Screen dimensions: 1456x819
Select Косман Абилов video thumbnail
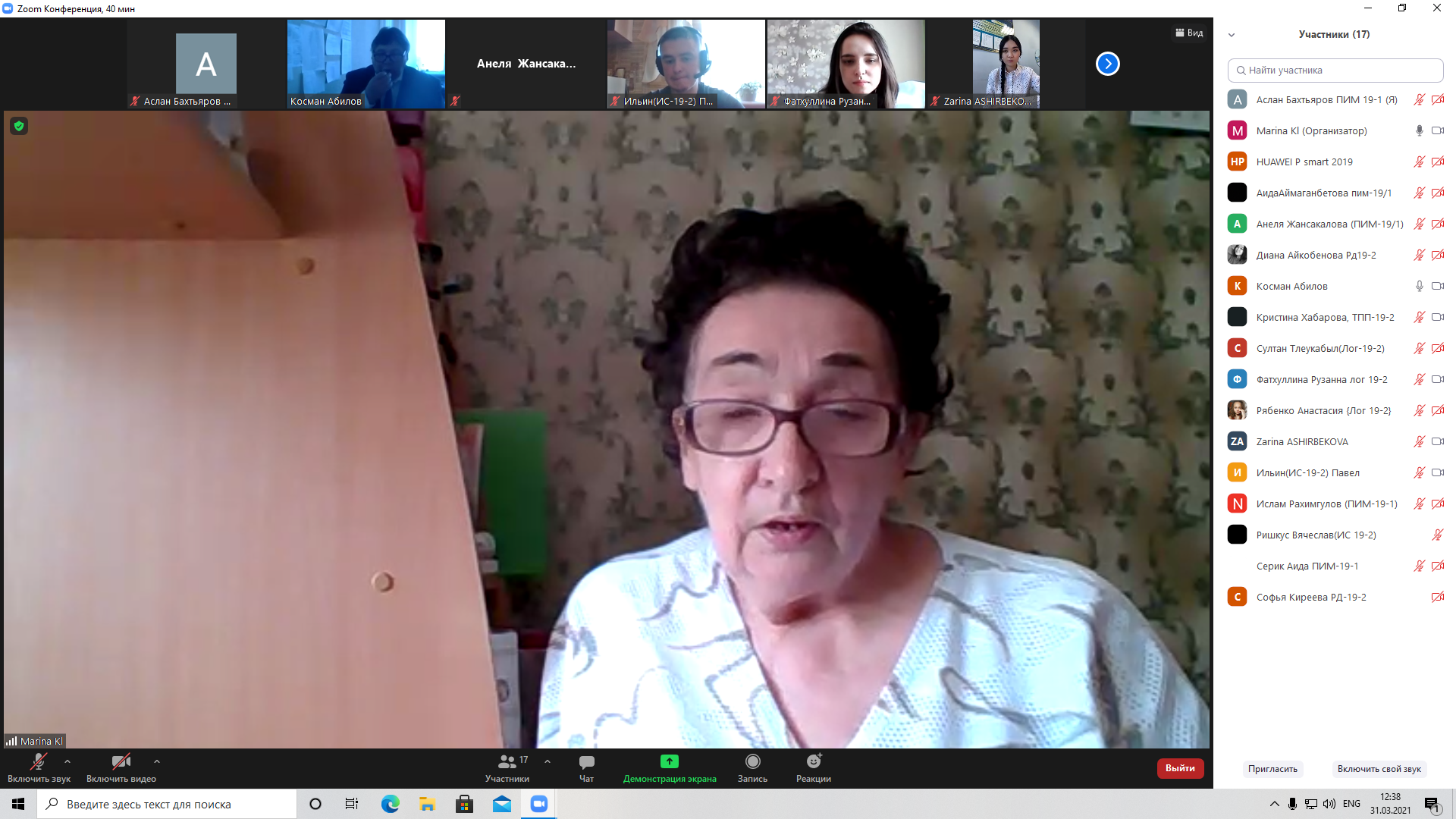coord(366,64)
